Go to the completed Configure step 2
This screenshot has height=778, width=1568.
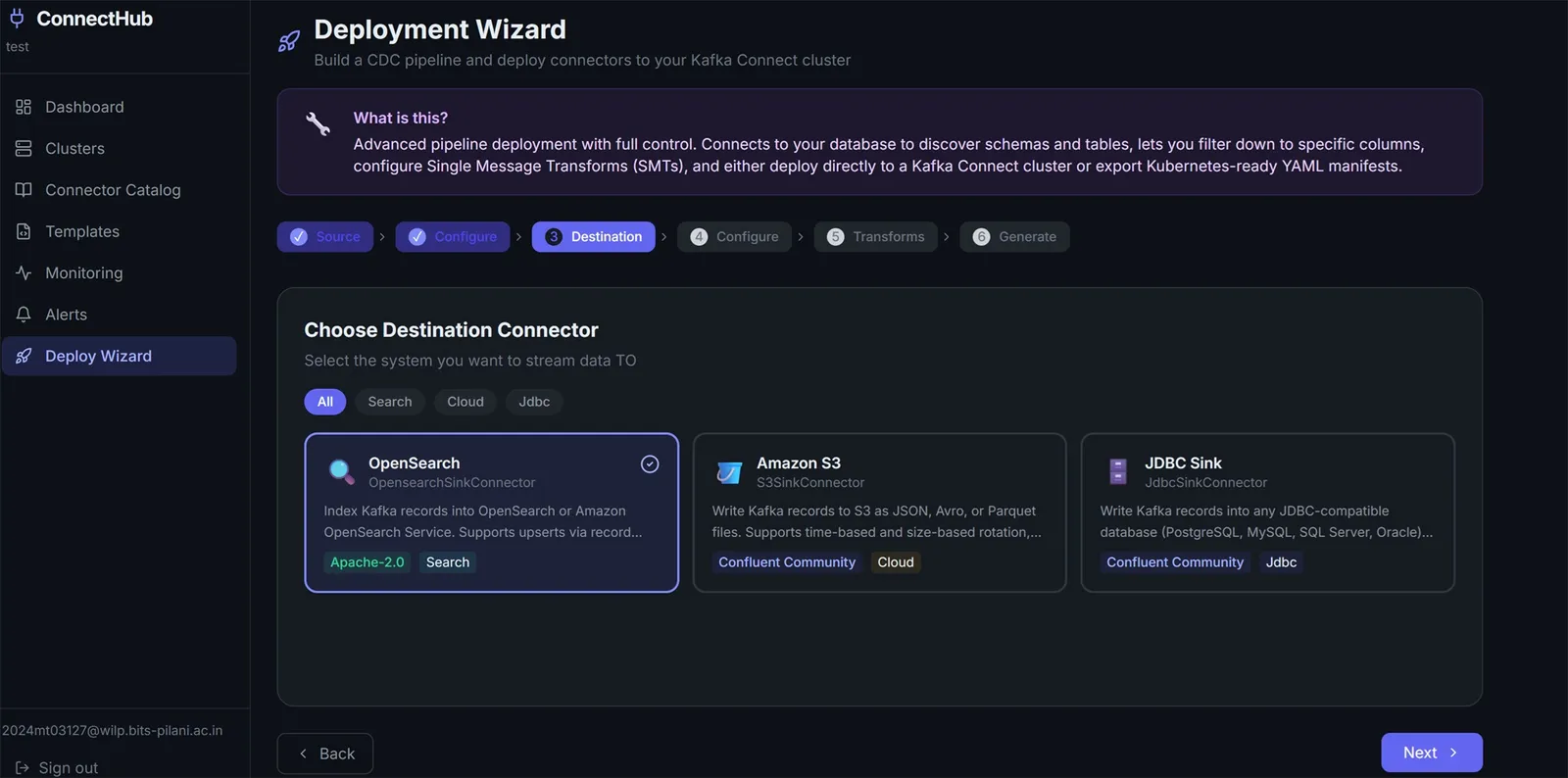(453, 237)
